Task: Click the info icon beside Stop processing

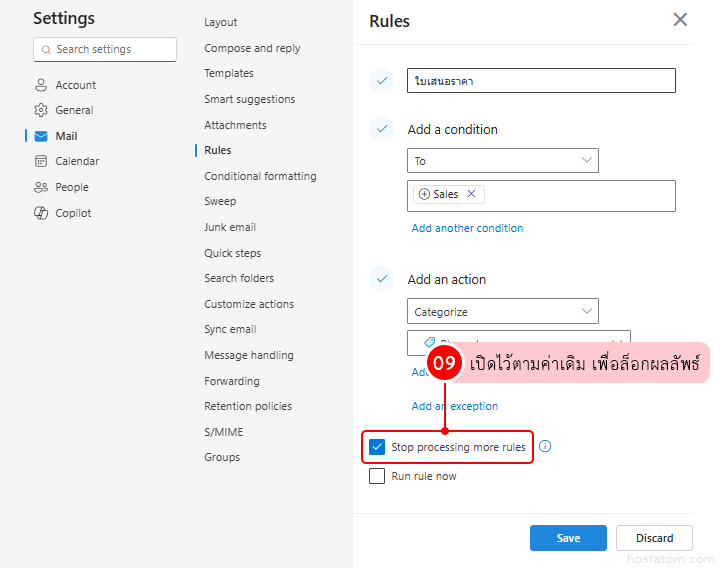Action: [x=545, y=446]
